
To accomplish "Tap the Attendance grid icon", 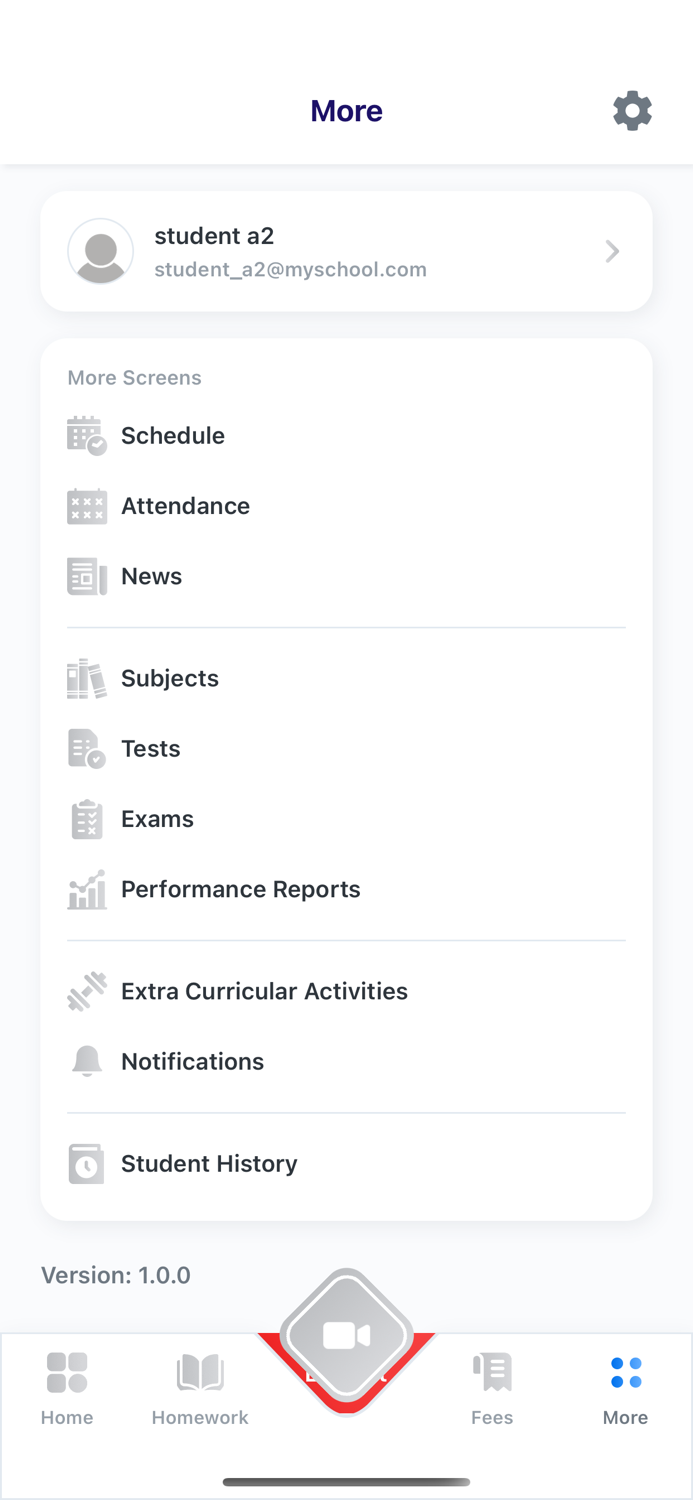I will tap(87, 506).
